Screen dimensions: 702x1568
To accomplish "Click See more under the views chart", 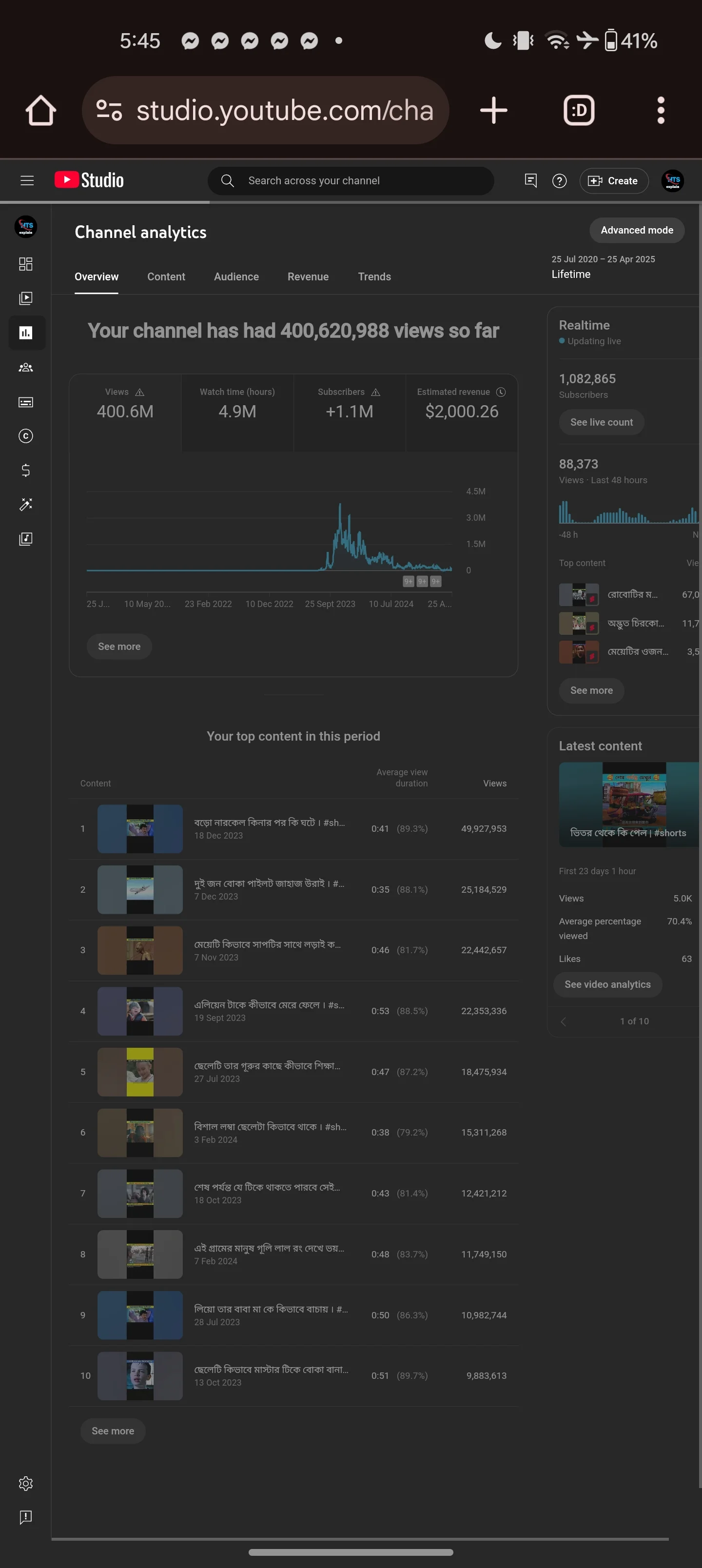I will pyautogui.click(x=119, y=647).
